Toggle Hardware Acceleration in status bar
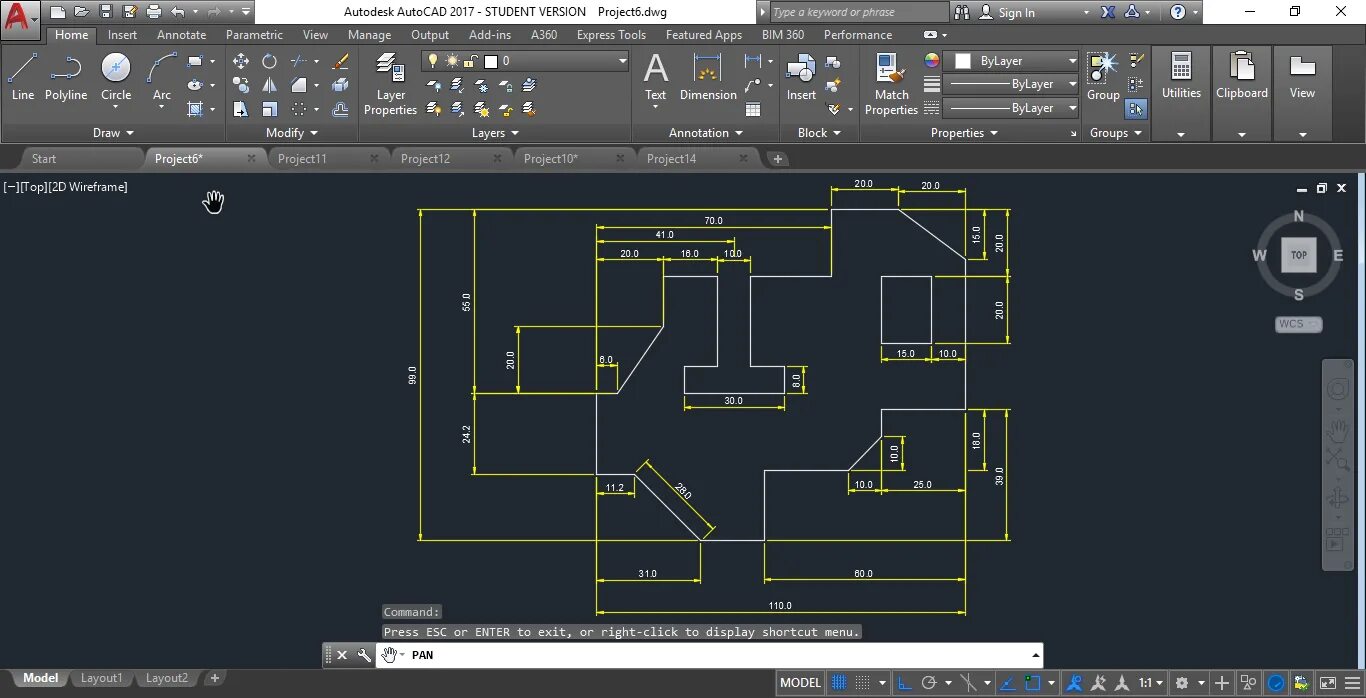 point(1276,683)
